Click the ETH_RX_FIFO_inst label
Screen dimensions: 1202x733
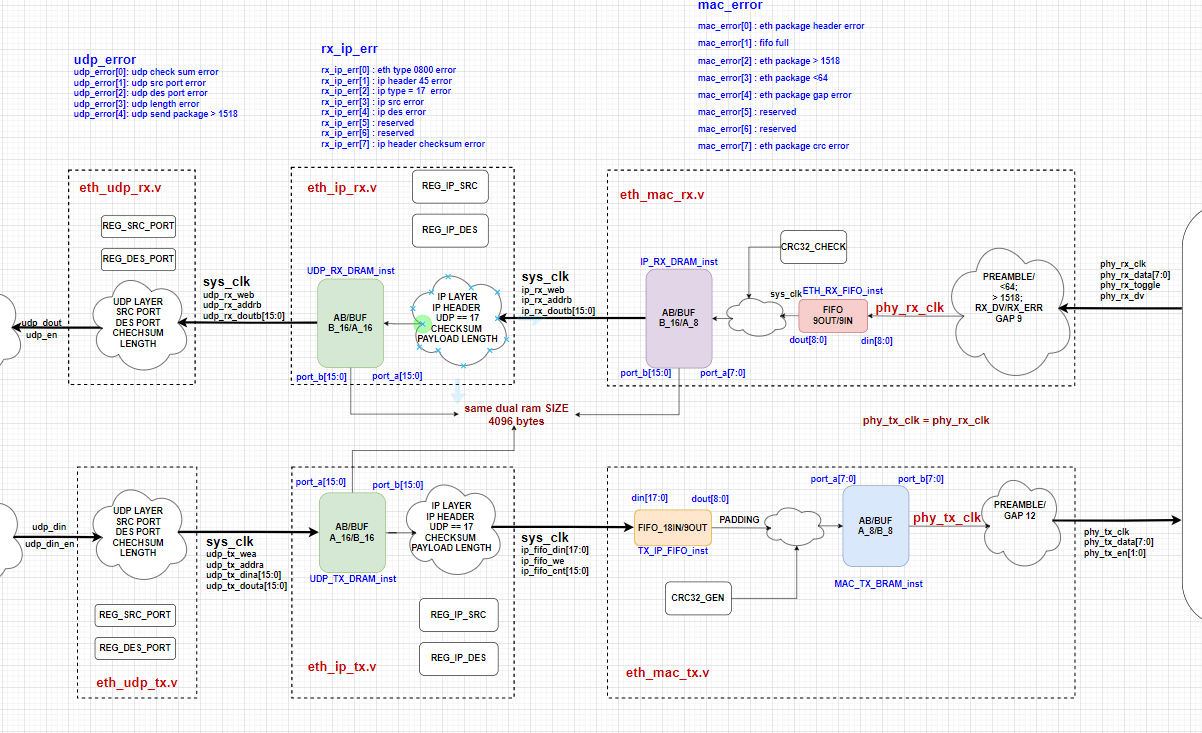tap(843, 291)
